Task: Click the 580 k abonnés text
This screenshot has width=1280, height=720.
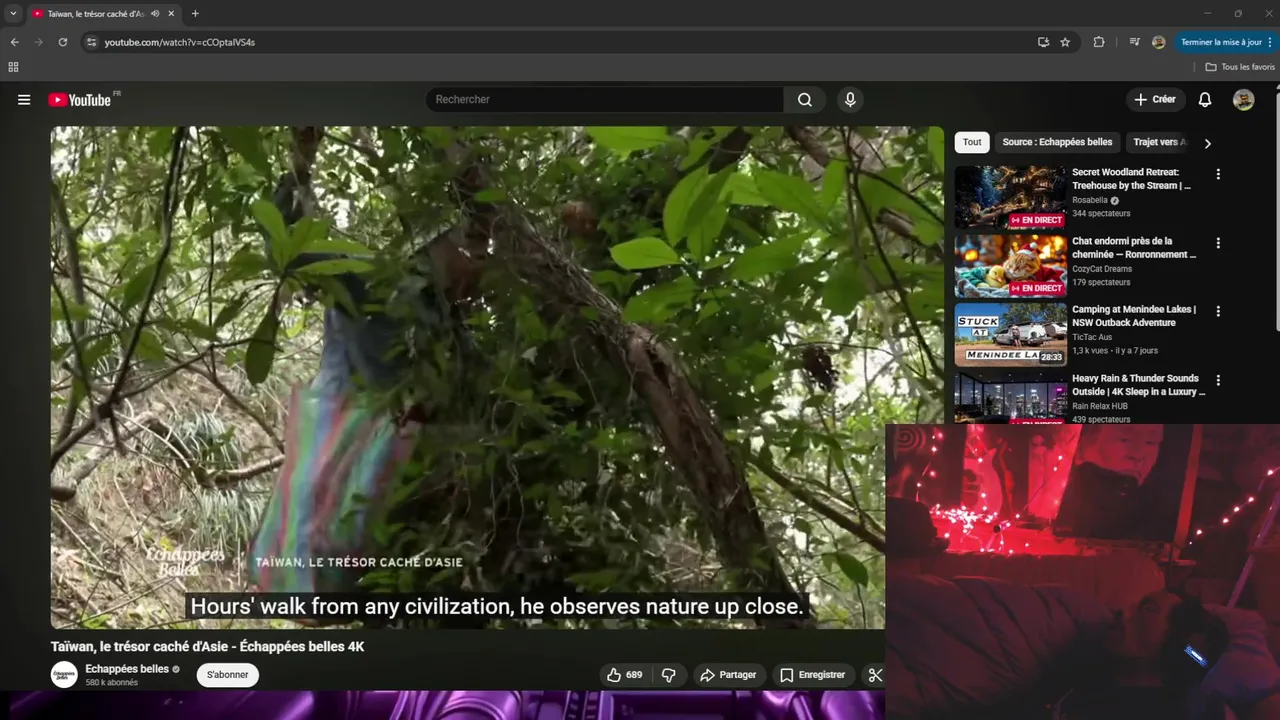Action: point(112,683)
